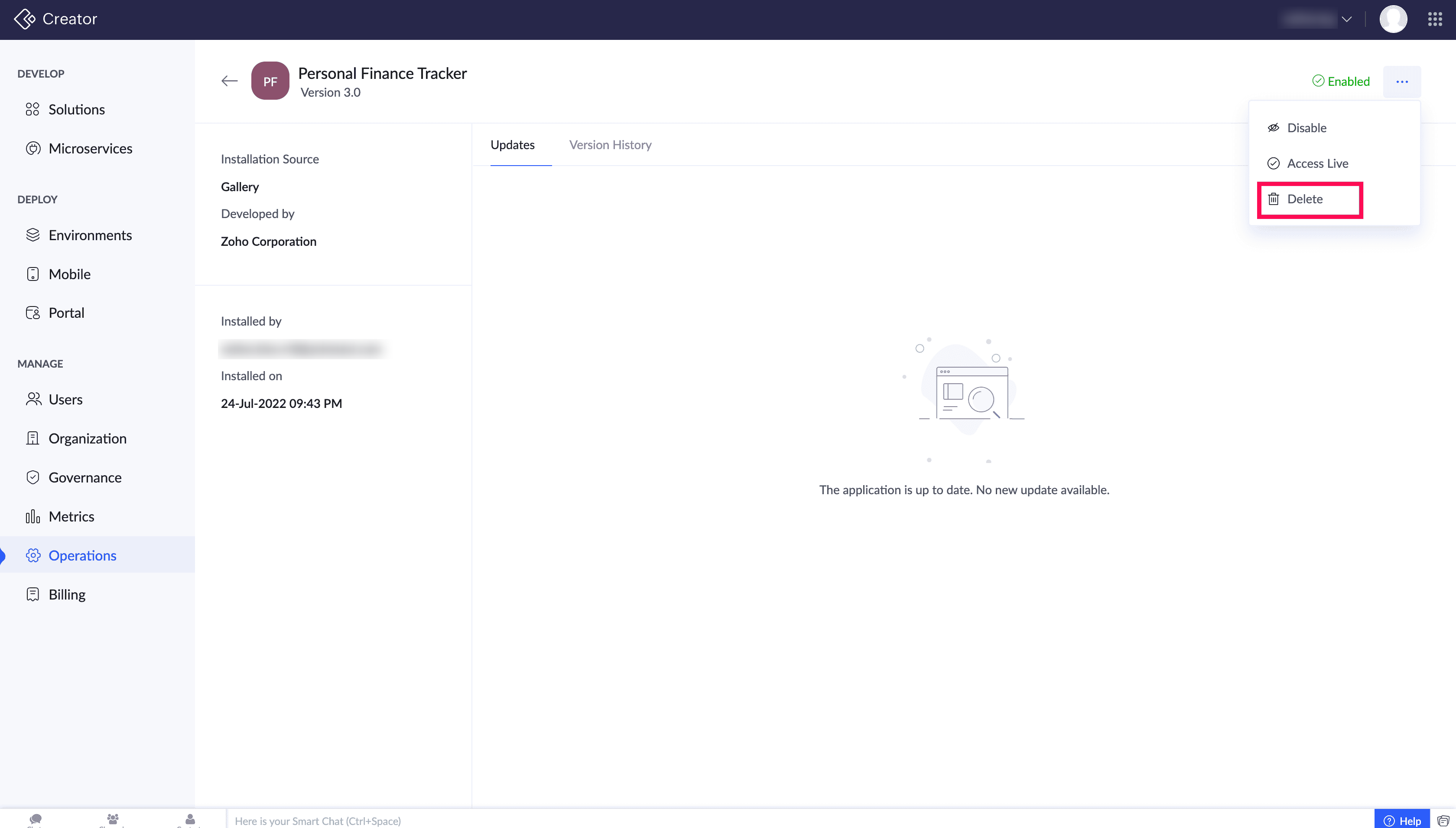Open Environments in sidebar
Viewport: 1456px width, 828px height.
(90, 235)
